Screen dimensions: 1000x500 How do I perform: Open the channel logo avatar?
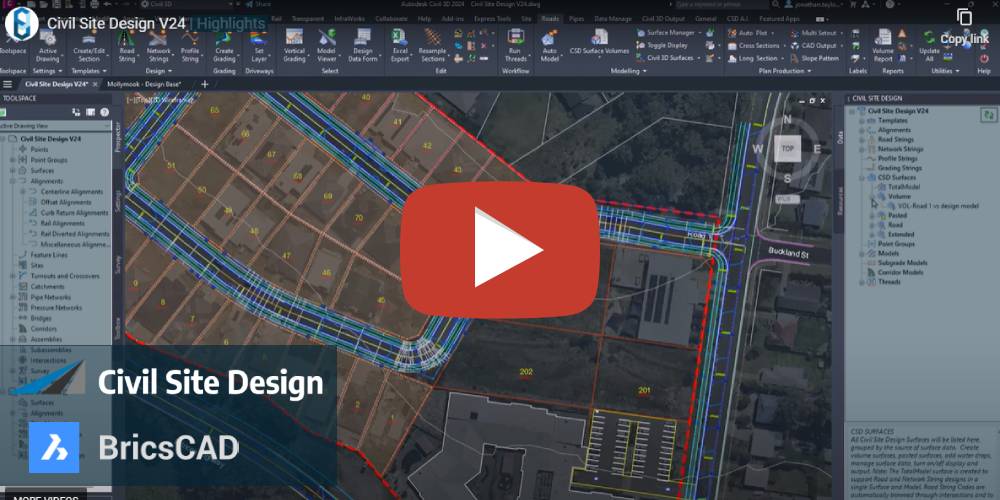pyautogui.click(x=22, y=24)
